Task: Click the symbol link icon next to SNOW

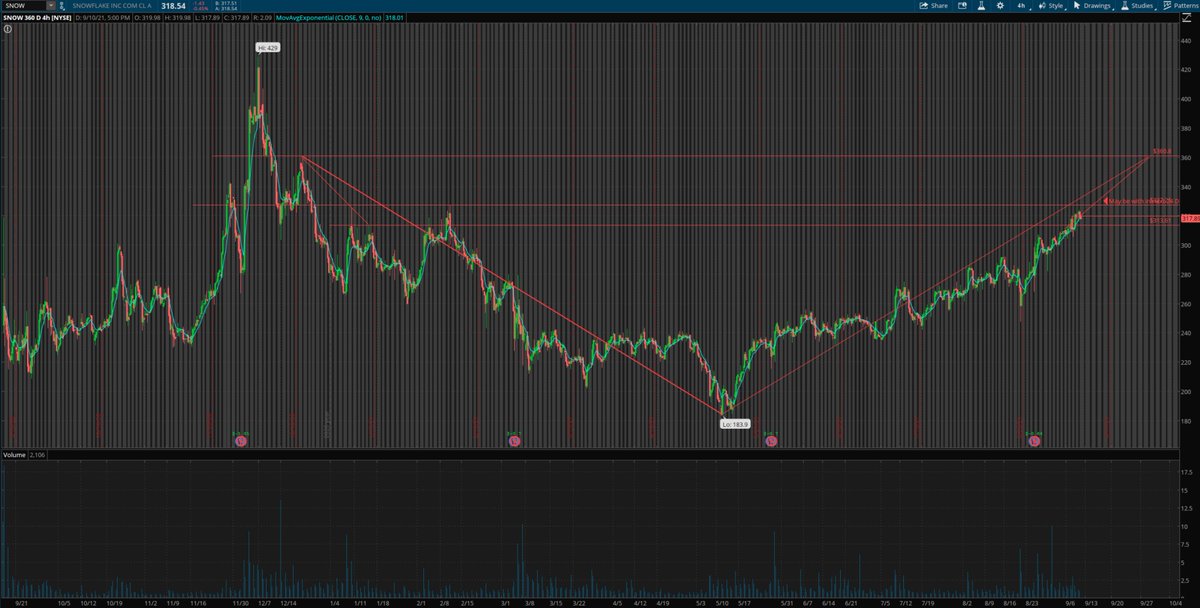Action: [x=63, y=6]
